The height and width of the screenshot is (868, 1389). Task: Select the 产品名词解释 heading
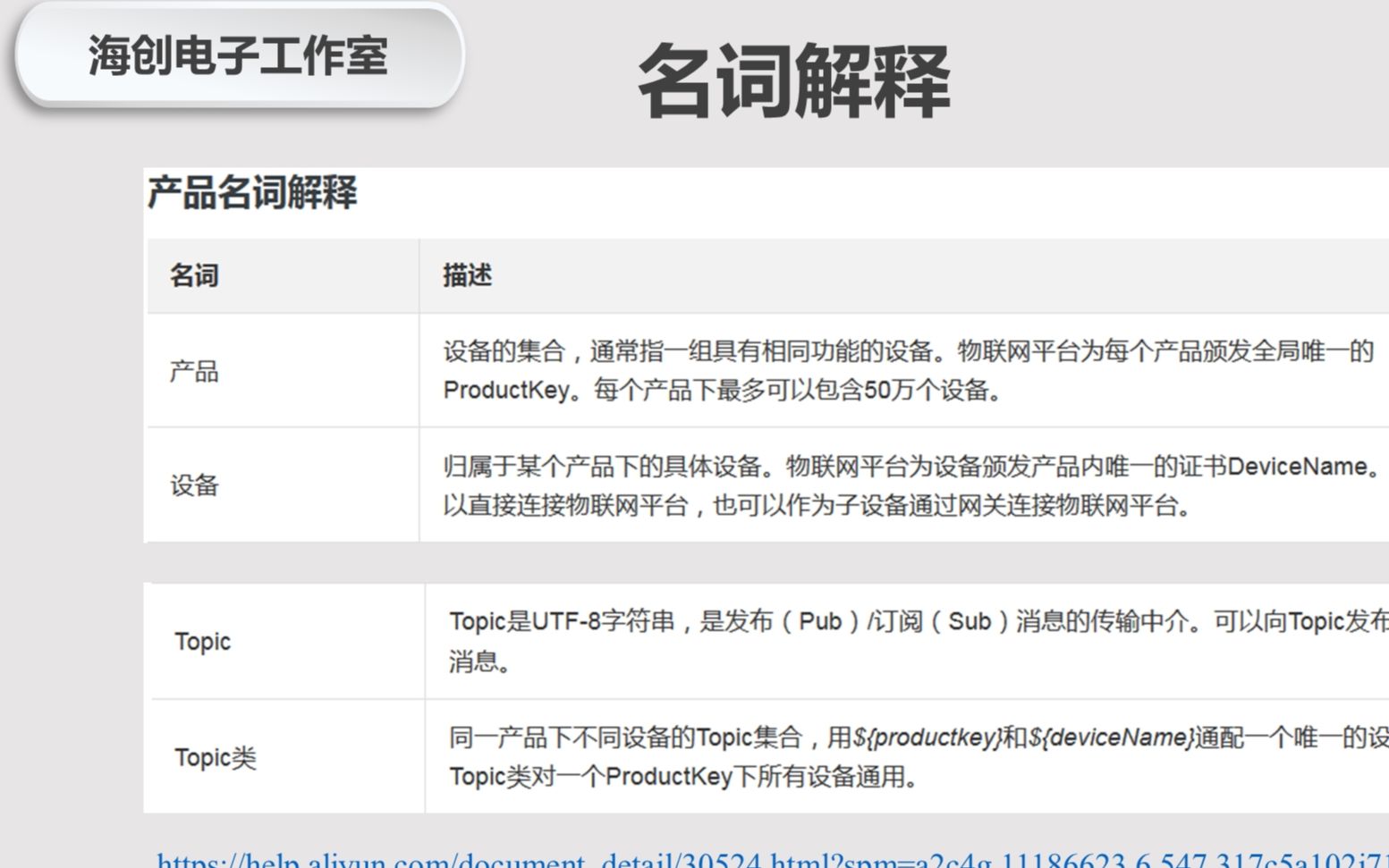coord(252,192)
